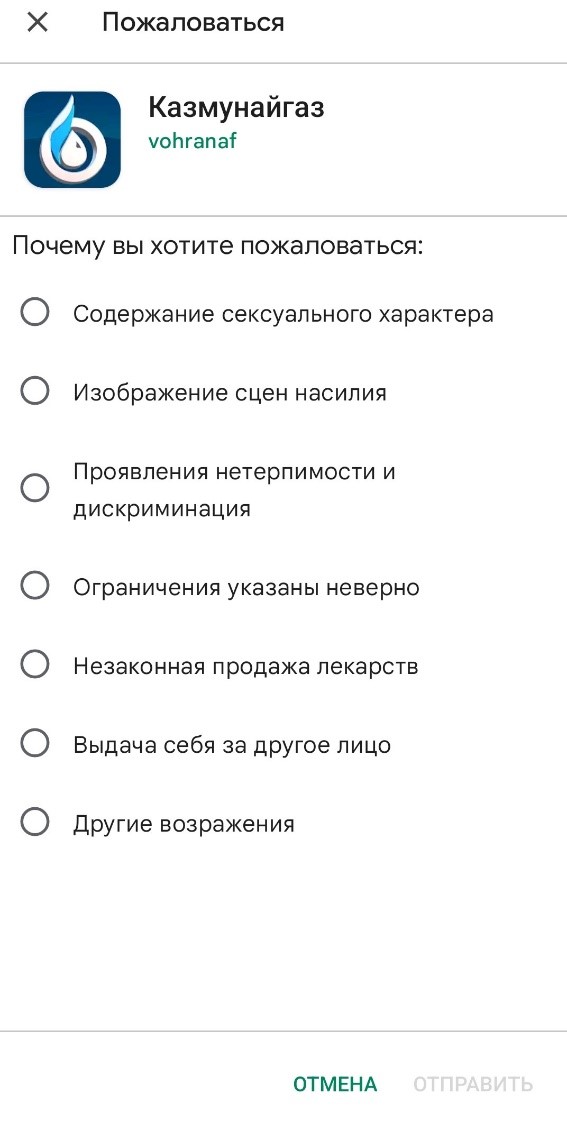Select Содержание сексуального характера radio button

[35, 313]
